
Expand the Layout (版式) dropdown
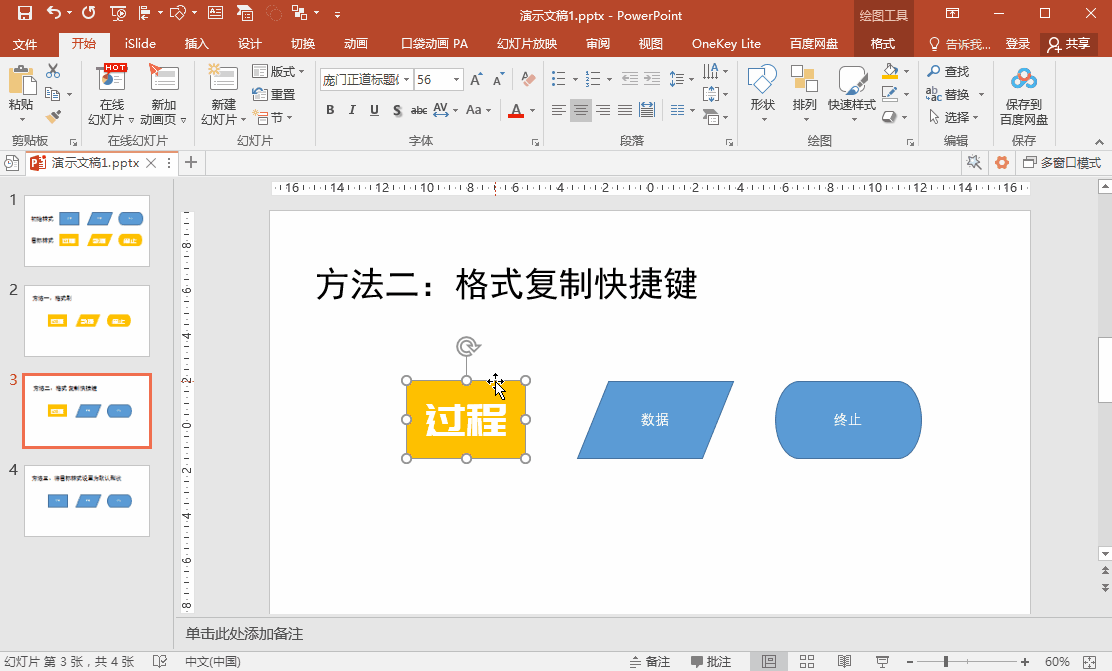click(x=278, y=72)
